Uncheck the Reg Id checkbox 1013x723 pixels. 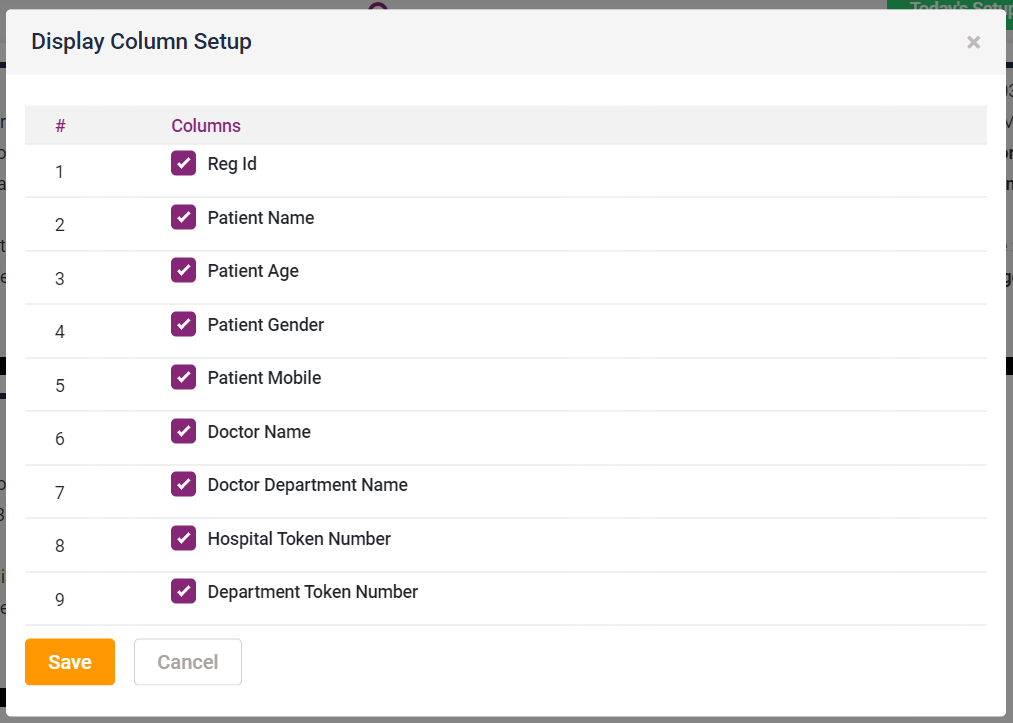pyautogui.click(x=183, y=164)
